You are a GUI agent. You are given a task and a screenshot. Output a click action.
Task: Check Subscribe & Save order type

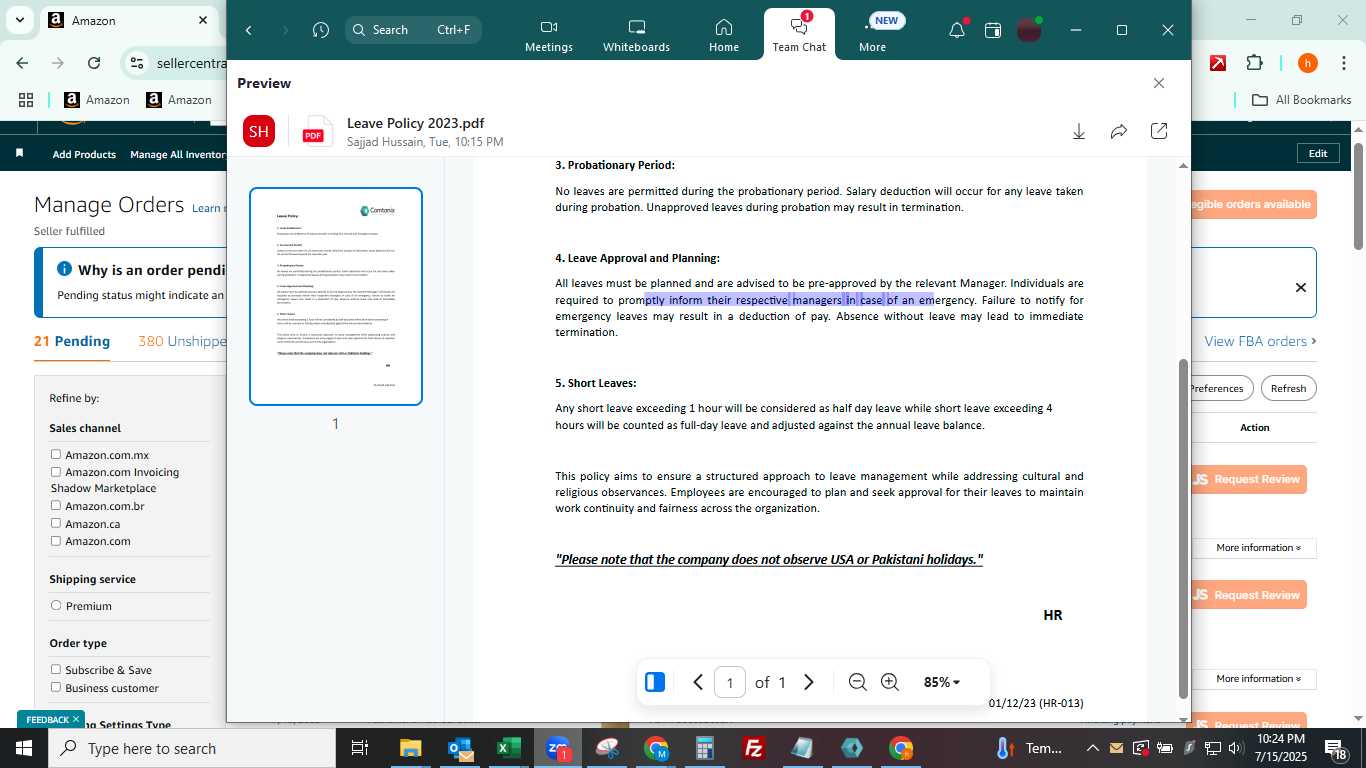(56, 669)
